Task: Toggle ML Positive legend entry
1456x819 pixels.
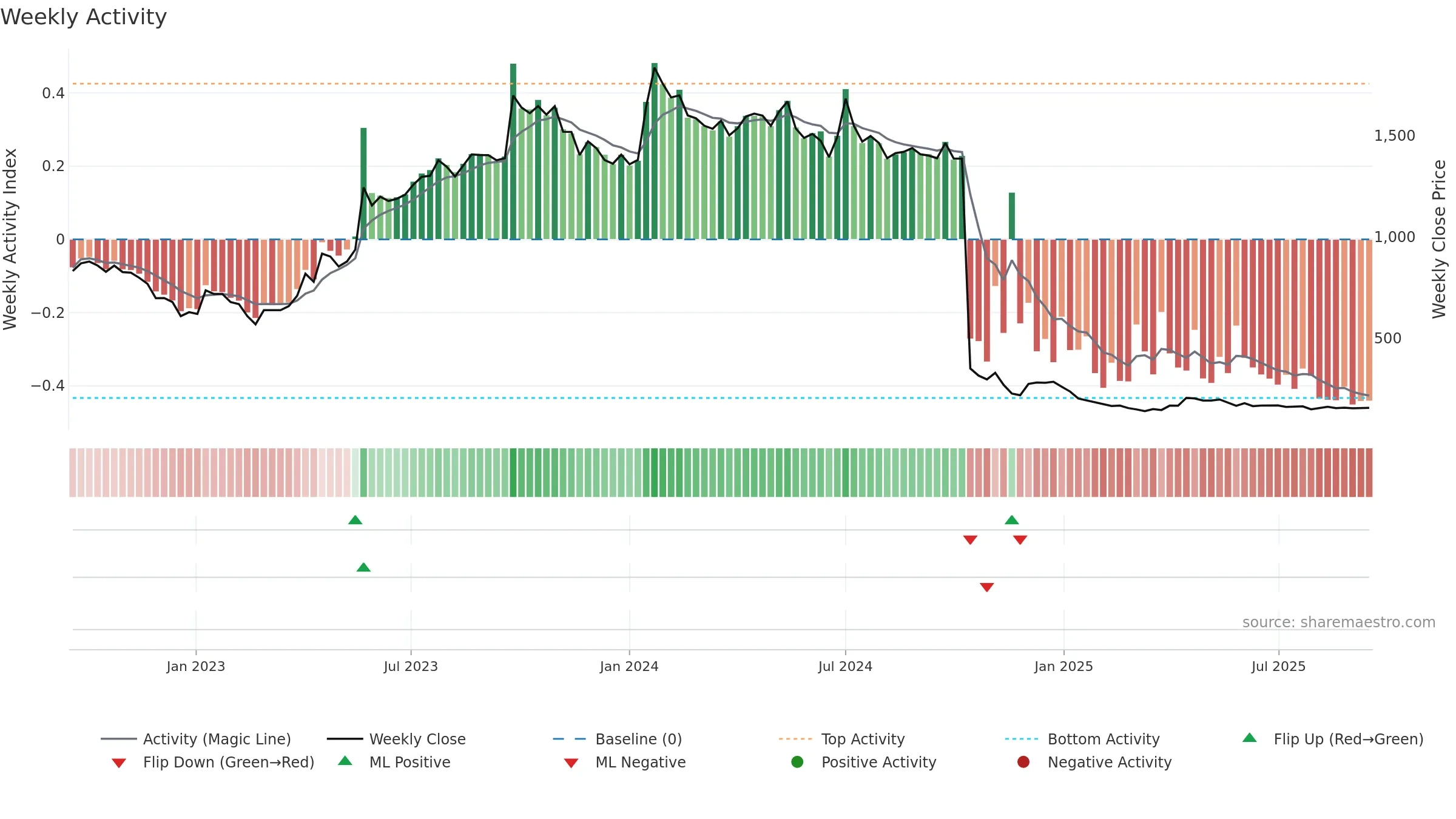Action: click(394, 762)
